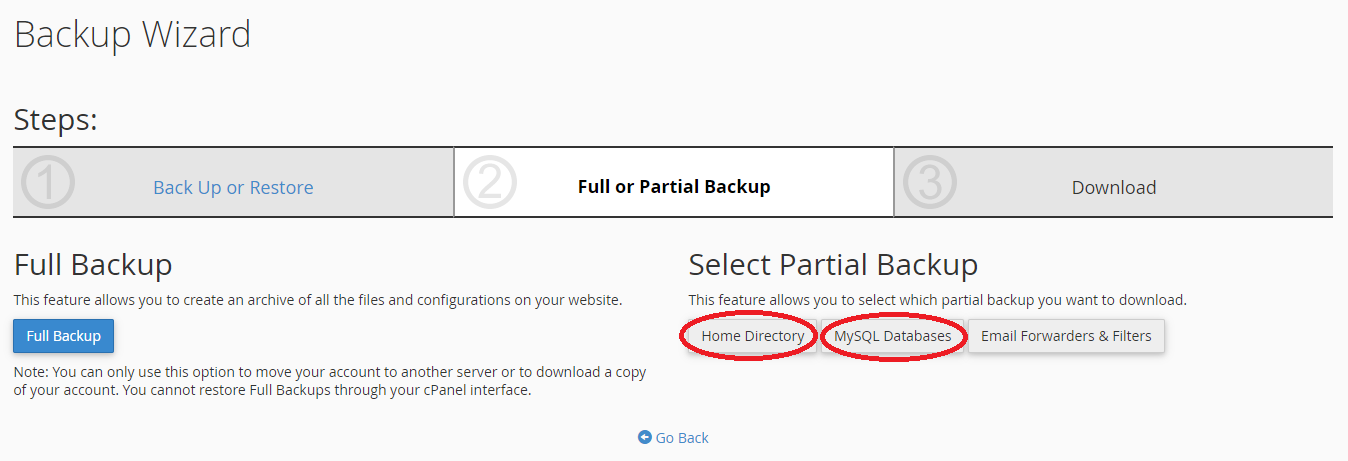
Task: Click the blue Full Backup button
Action: [64, 336]
